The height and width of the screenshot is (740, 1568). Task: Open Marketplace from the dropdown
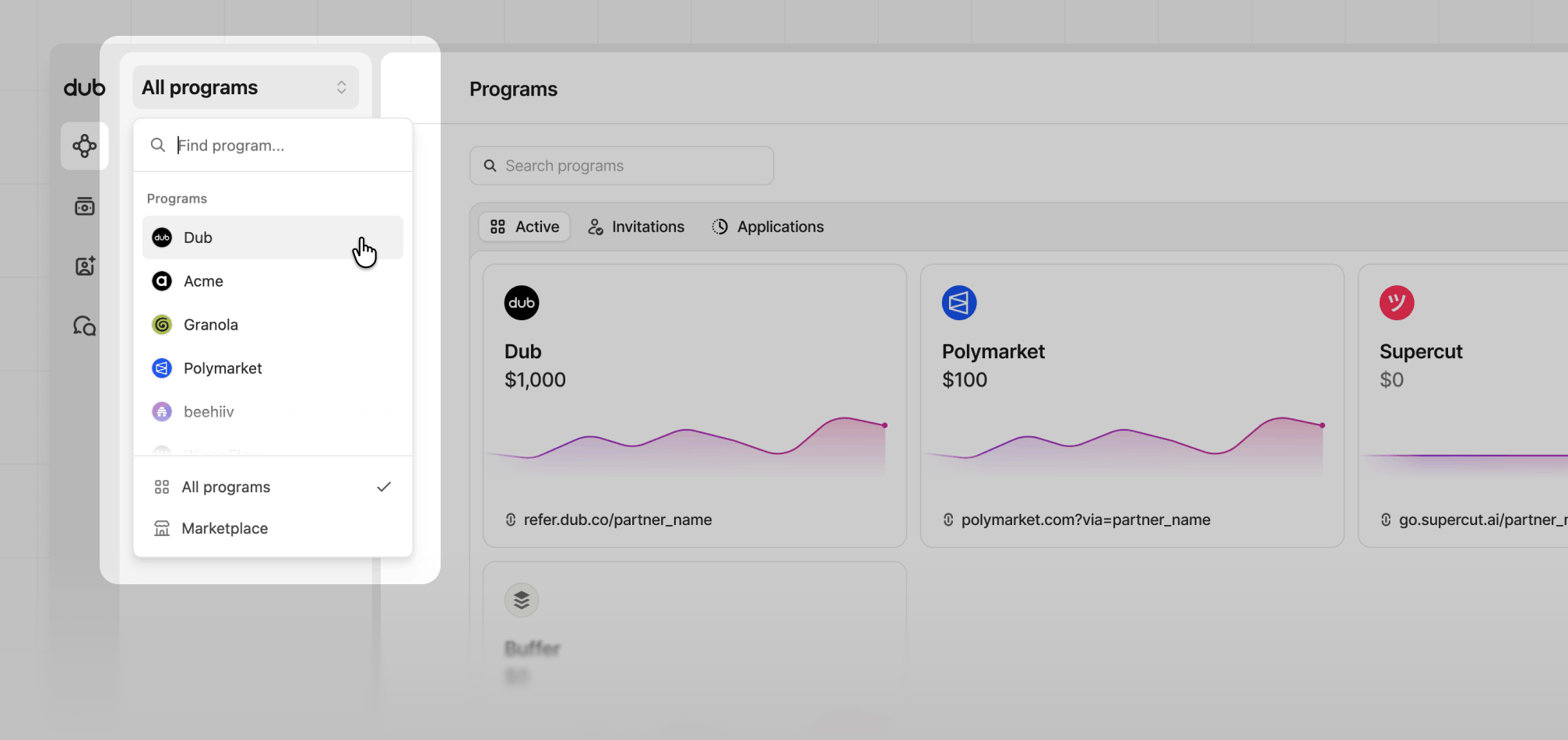tap(272, 528)
